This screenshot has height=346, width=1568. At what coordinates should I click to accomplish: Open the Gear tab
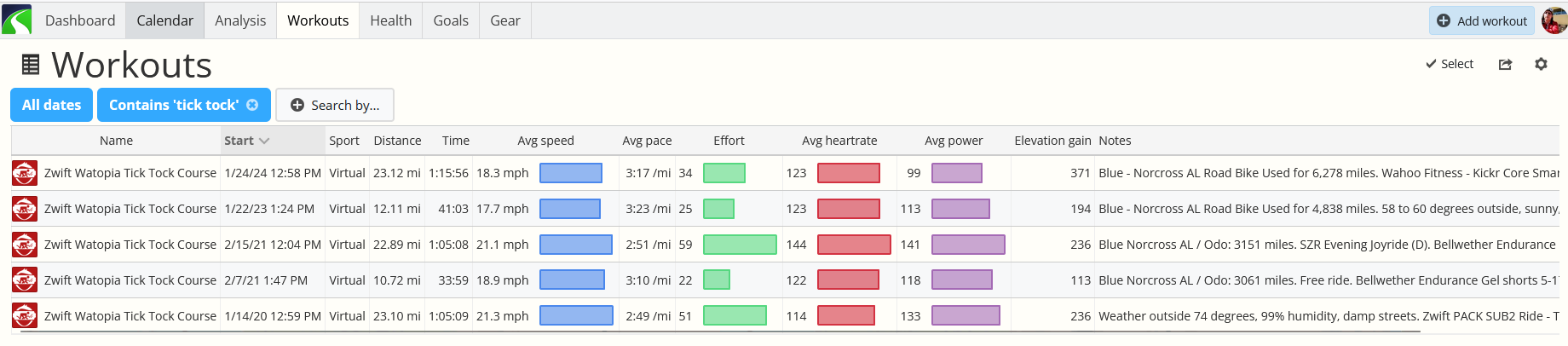click(505, 20)
